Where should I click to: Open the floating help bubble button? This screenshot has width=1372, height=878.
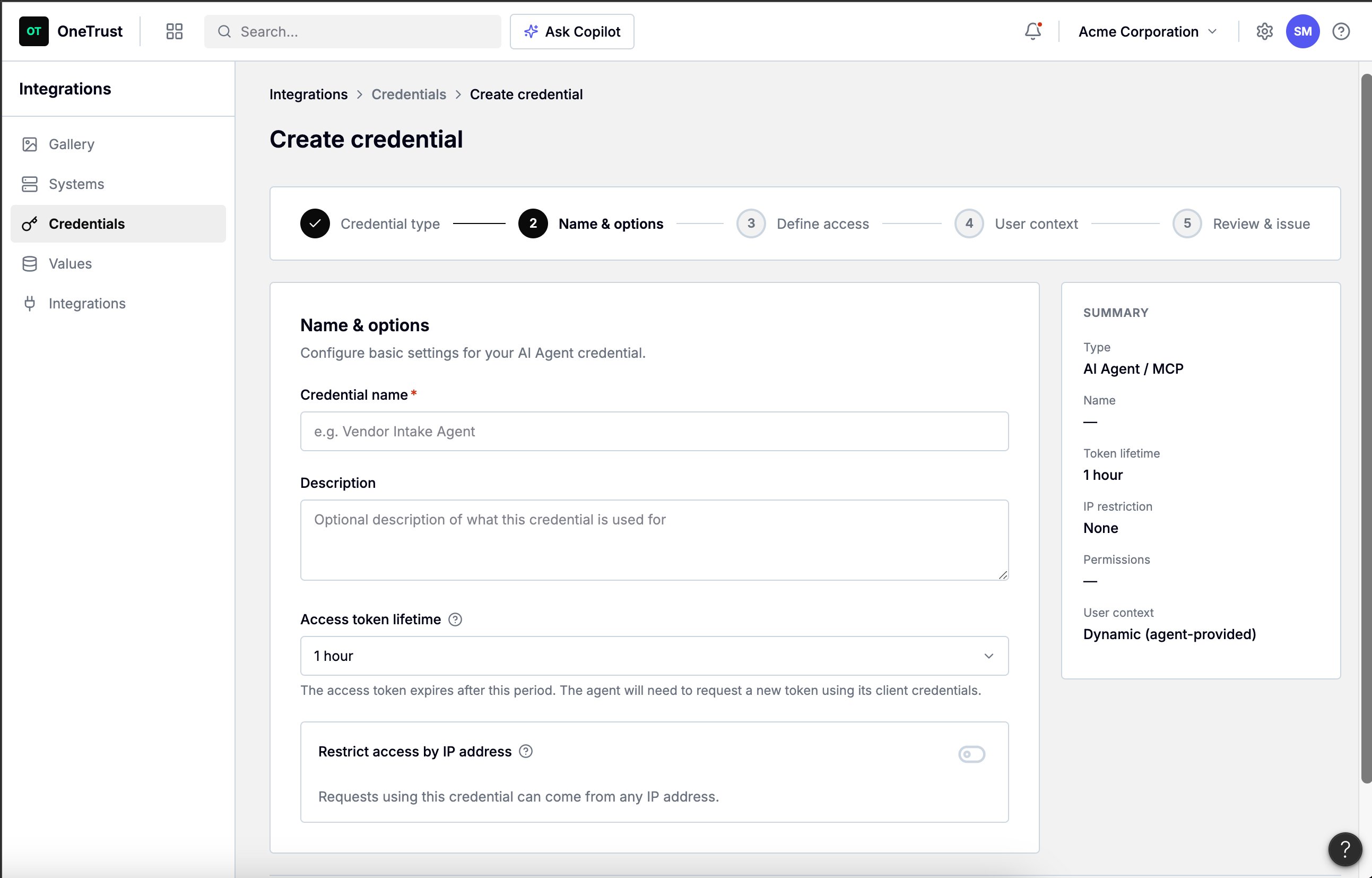tap(1345, 849)
